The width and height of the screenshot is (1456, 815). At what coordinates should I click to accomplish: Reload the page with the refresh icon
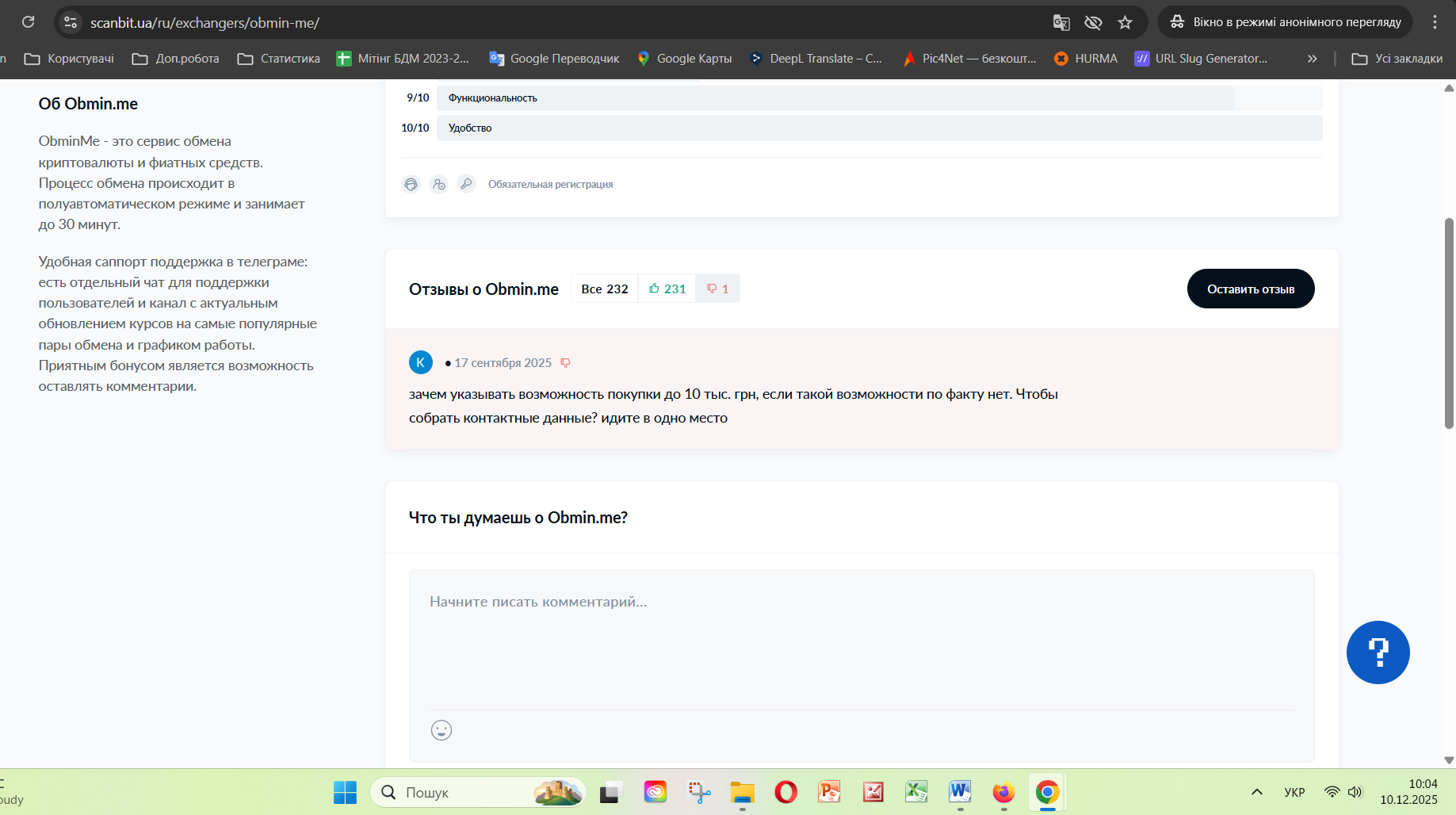[x=28, y=22]
